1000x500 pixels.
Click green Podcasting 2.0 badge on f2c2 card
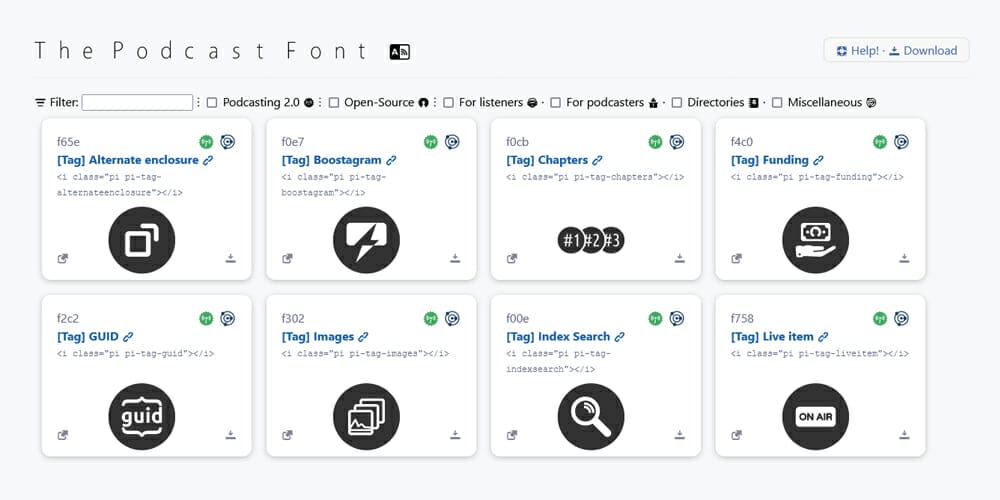206,318
